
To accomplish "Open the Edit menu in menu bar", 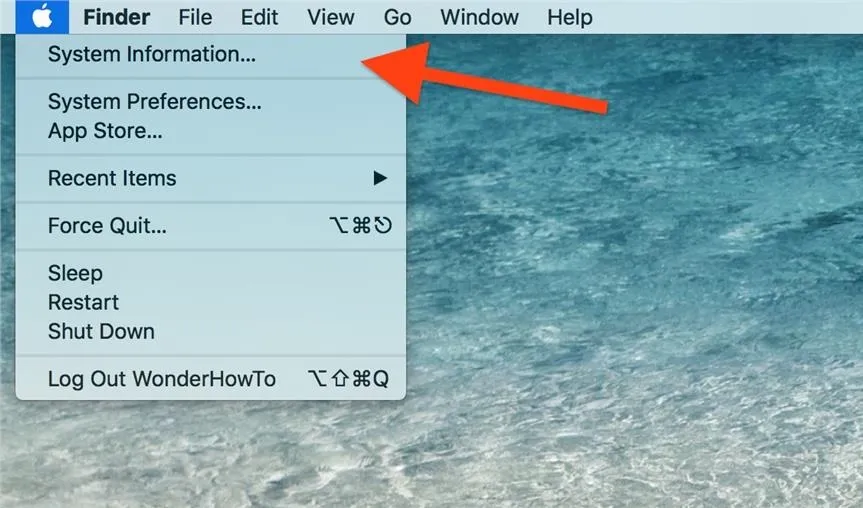I will 259,17.
